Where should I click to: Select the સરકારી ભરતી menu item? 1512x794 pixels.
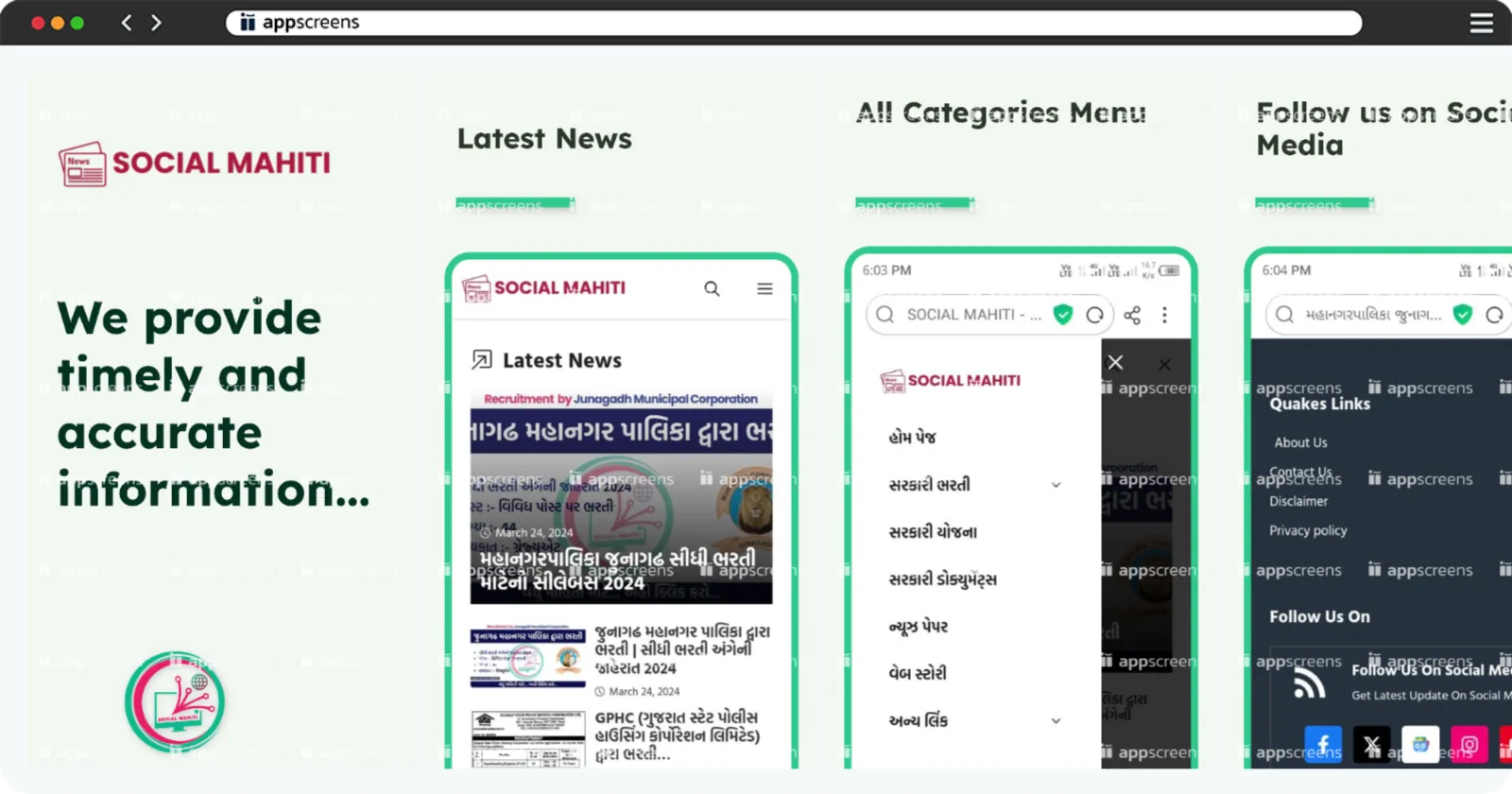tap(929, 484)
